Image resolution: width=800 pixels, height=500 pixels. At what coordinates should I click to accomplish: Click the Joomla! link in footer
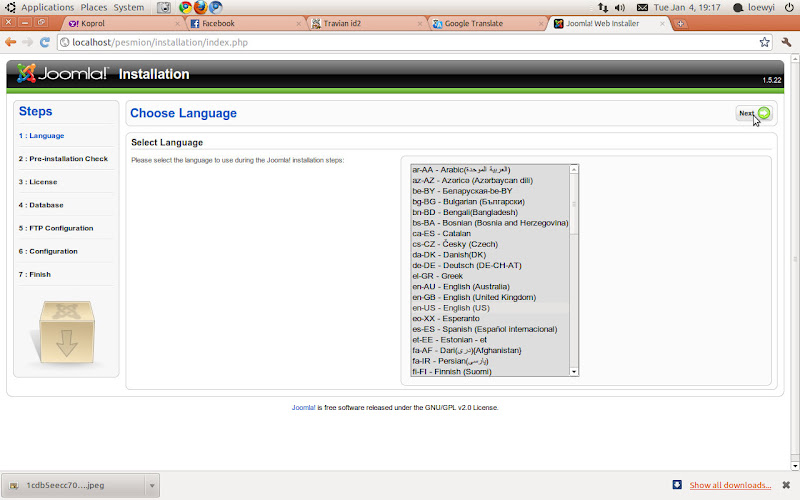tap(304, 408)
